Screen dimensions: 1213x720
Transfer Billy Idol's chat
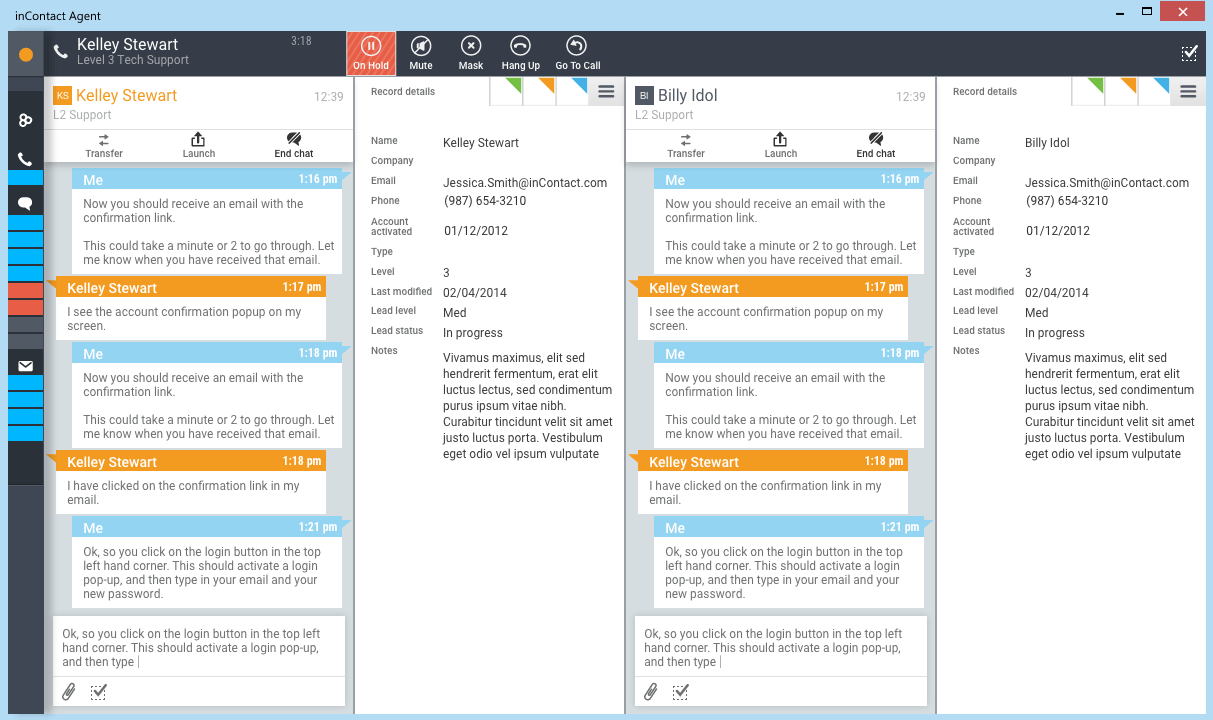686,145
